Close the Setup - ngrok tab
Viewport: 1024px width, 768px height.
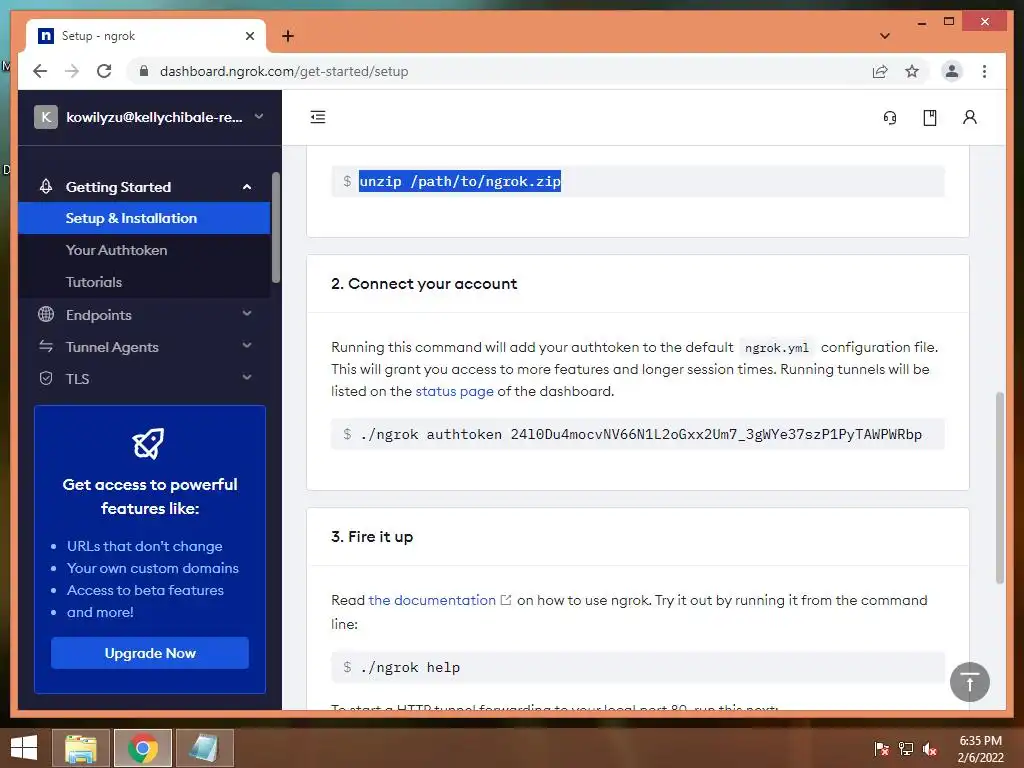[249, 36]
